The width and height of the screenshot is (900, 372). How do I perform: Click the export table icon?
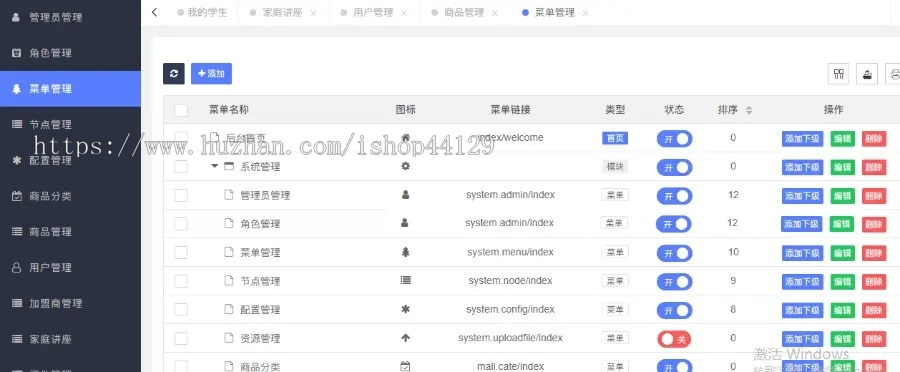(867, 73)
